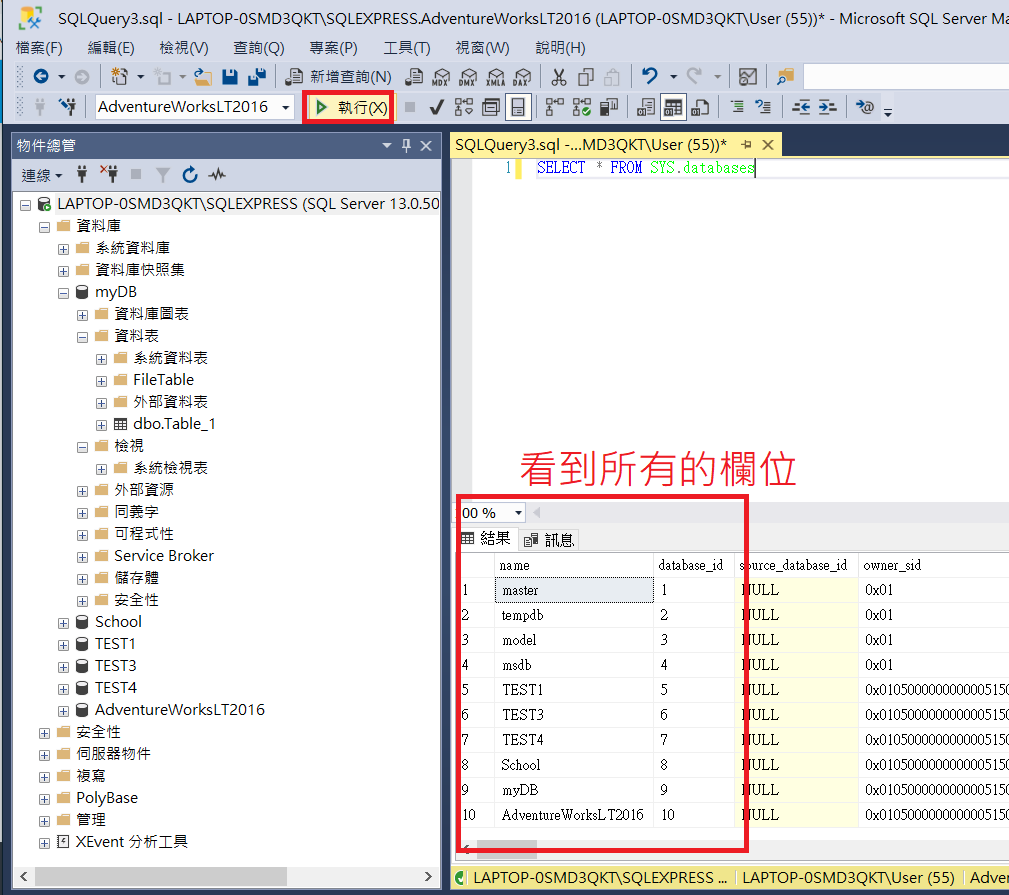
Task: Toggle the IntelliSense Enabled icon
Action: (518, 107)
